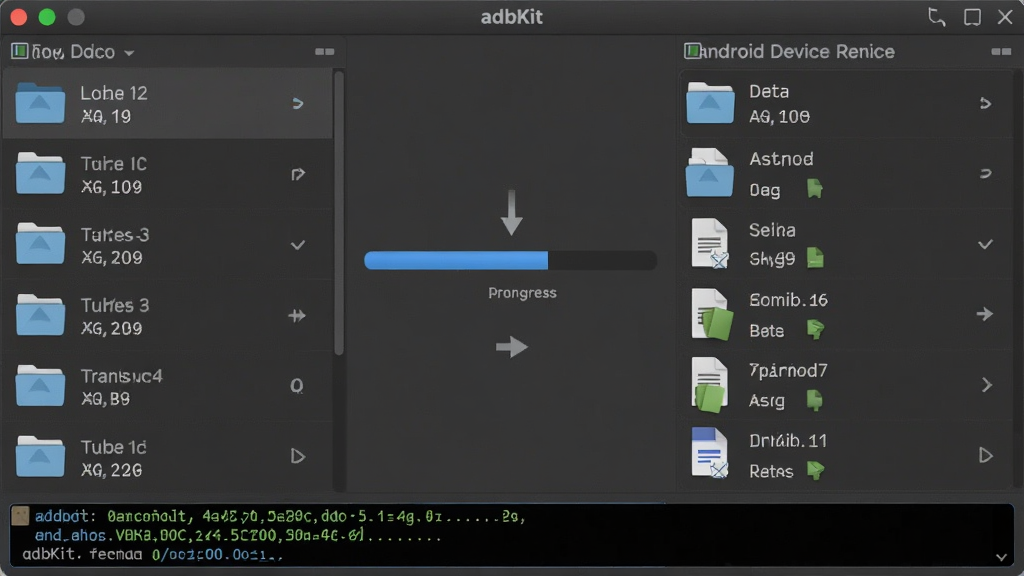Viewport: 1024px width, 576px height.
Task: Click the checkmark on Tuhes-3 row
Action: coord(298,245)
